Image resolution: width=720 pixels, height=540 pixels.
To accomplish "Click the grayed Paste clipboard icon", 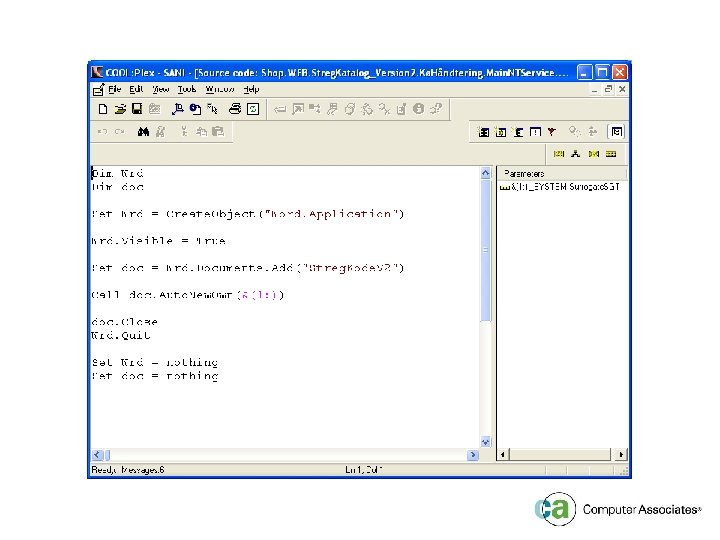I will point(218,132).
